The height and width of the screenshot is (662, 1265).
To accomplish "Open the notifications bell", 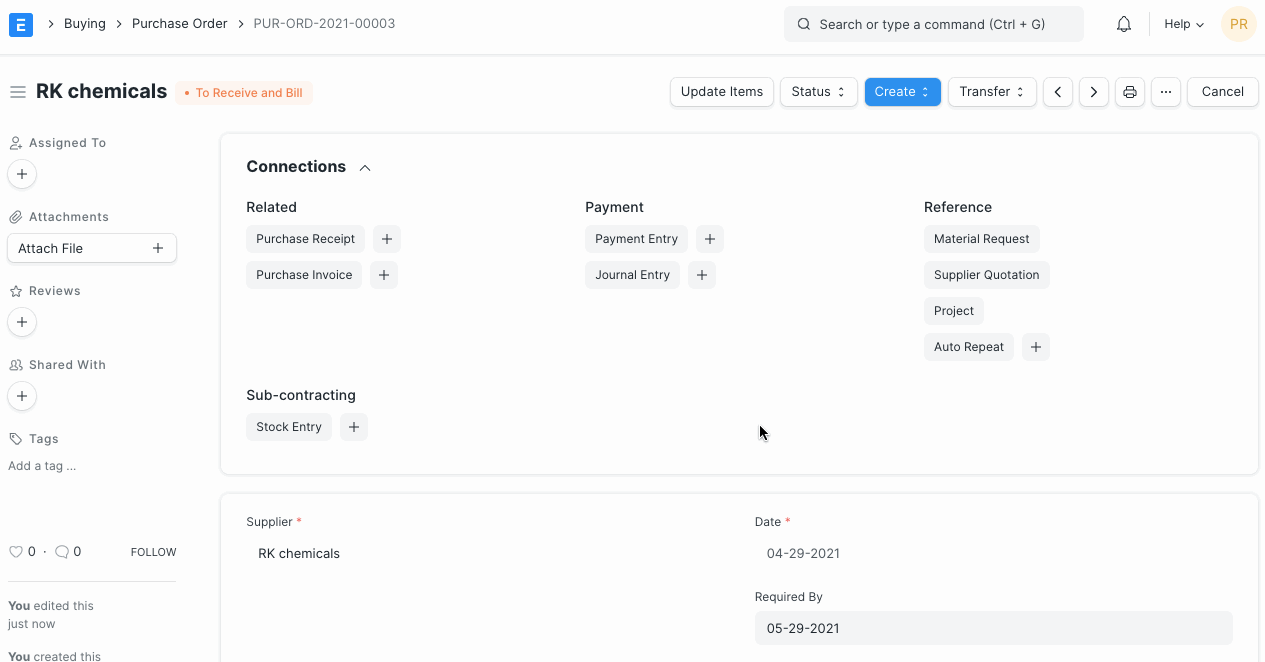I will (x=1123, y=23).
